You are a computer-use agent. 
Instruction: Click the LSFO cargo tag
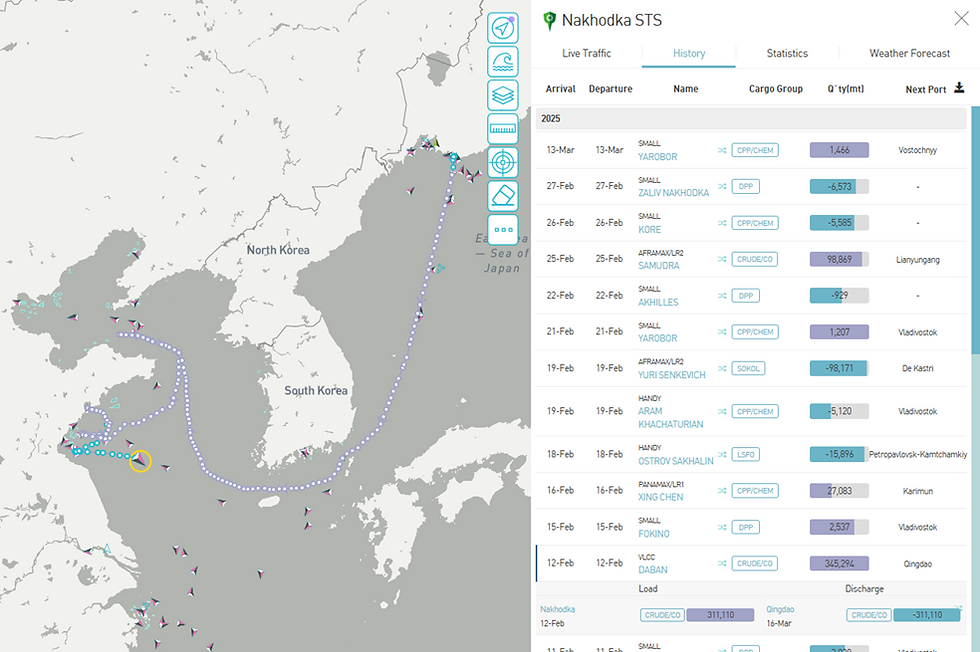pyautogui.click(x=745, y=454)
